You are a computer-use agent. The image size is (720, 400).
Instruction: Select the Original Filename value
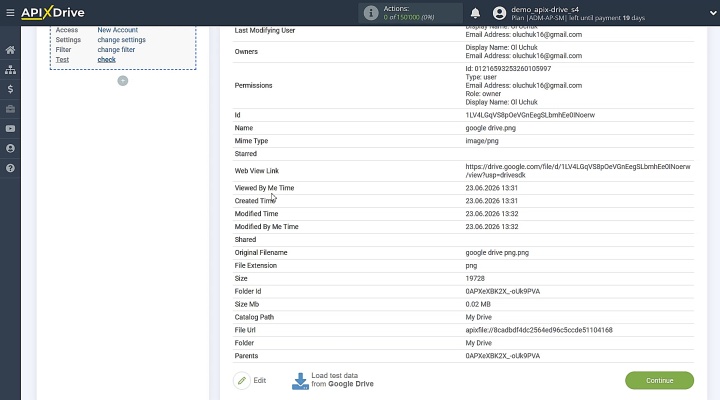497,253
